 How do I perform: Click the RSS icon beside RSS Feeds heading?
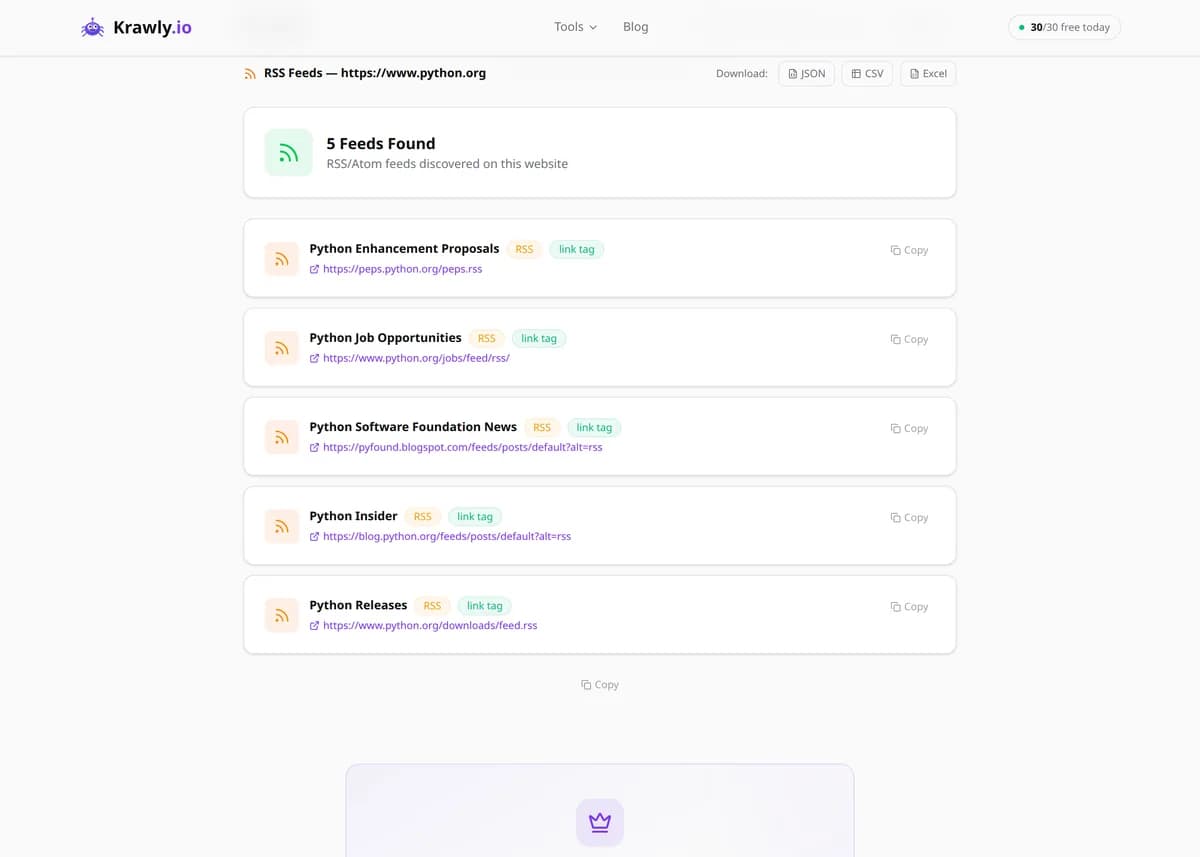click(x=250, y=73)
